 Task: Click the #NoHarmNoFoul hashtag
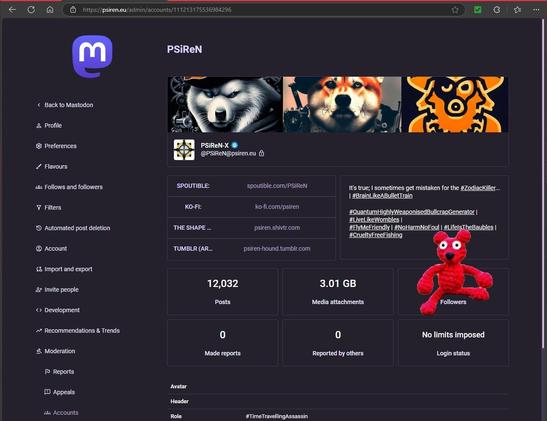[417, 227]
